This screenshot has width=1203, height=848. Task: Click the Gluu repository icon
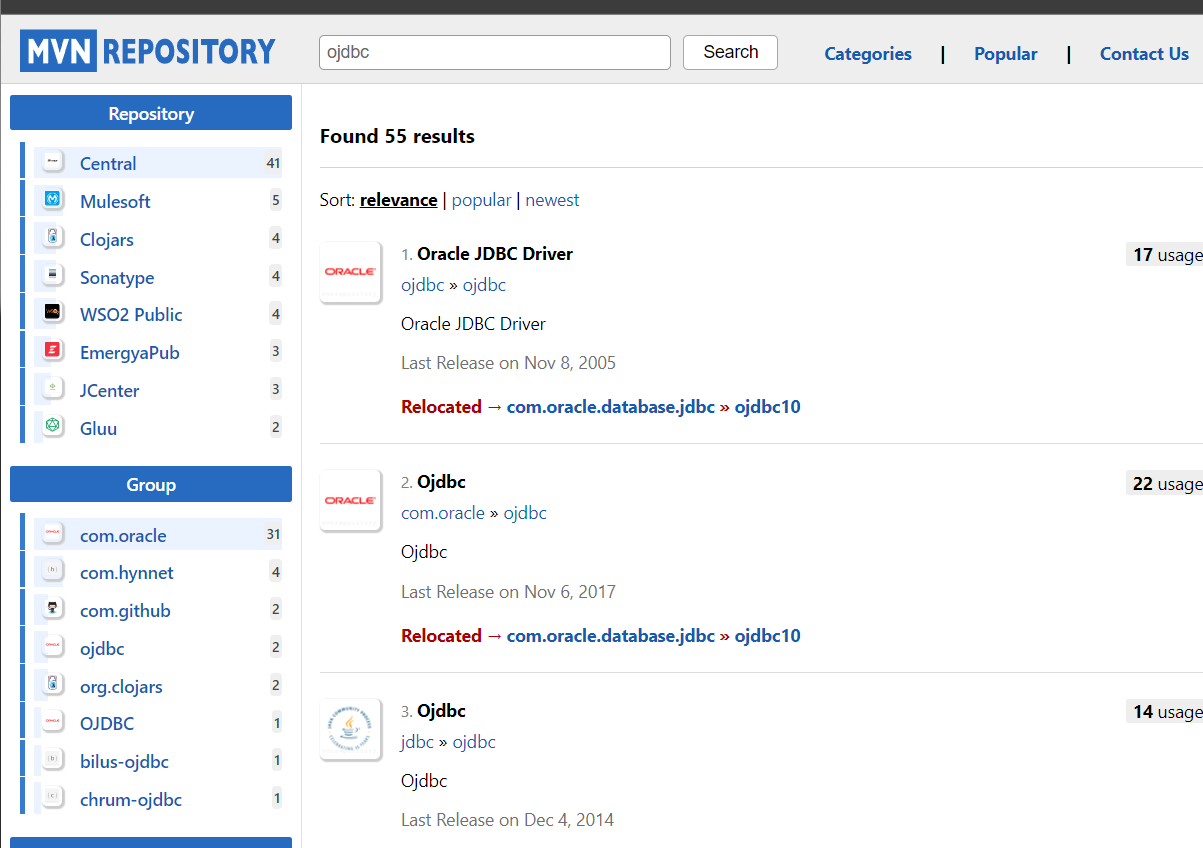(x=53, y=427)
